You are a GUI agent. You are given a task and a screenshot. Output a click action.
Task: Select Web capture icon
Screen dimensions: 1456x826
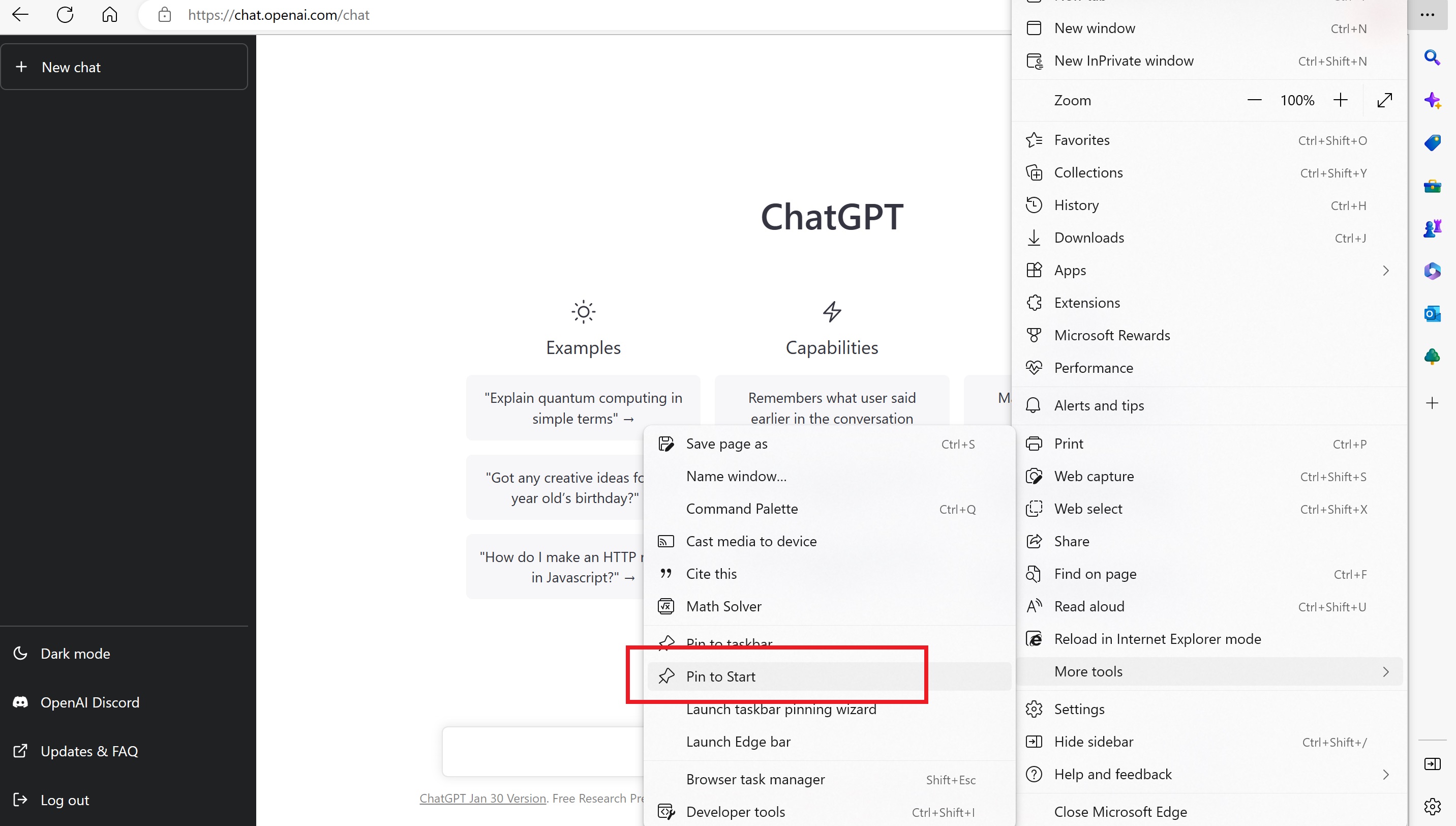1035,476
